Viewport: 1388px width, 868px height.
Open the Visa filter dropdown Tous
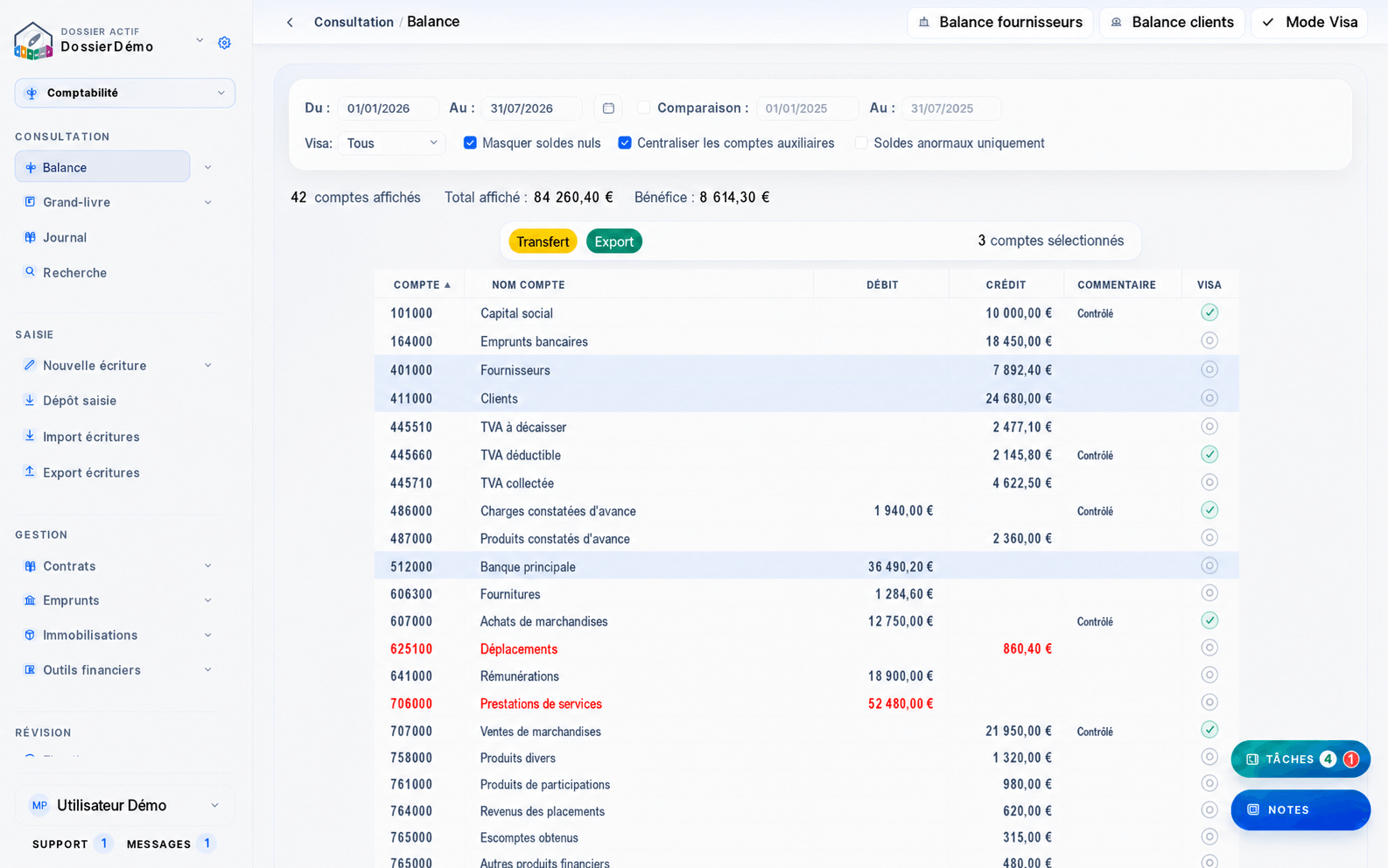392,143
